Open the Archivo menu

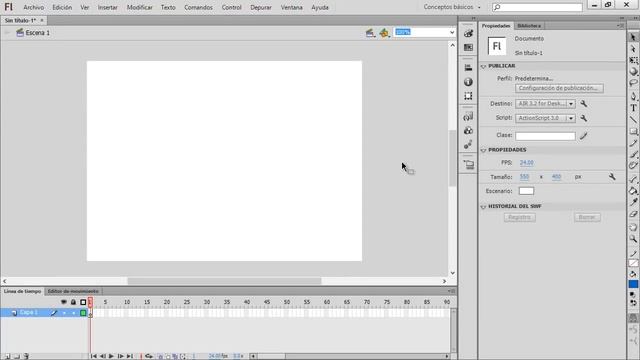[33, 7]
